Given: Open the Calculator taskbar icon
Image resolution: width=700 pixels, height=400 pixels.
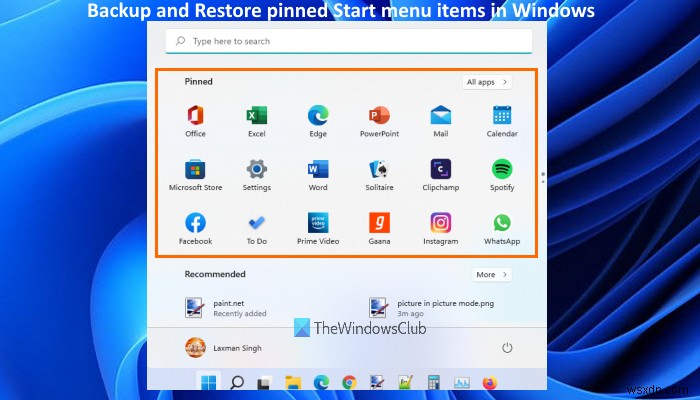Looking at the screenshot, I should pyautogui.click(x=433, y=382).
